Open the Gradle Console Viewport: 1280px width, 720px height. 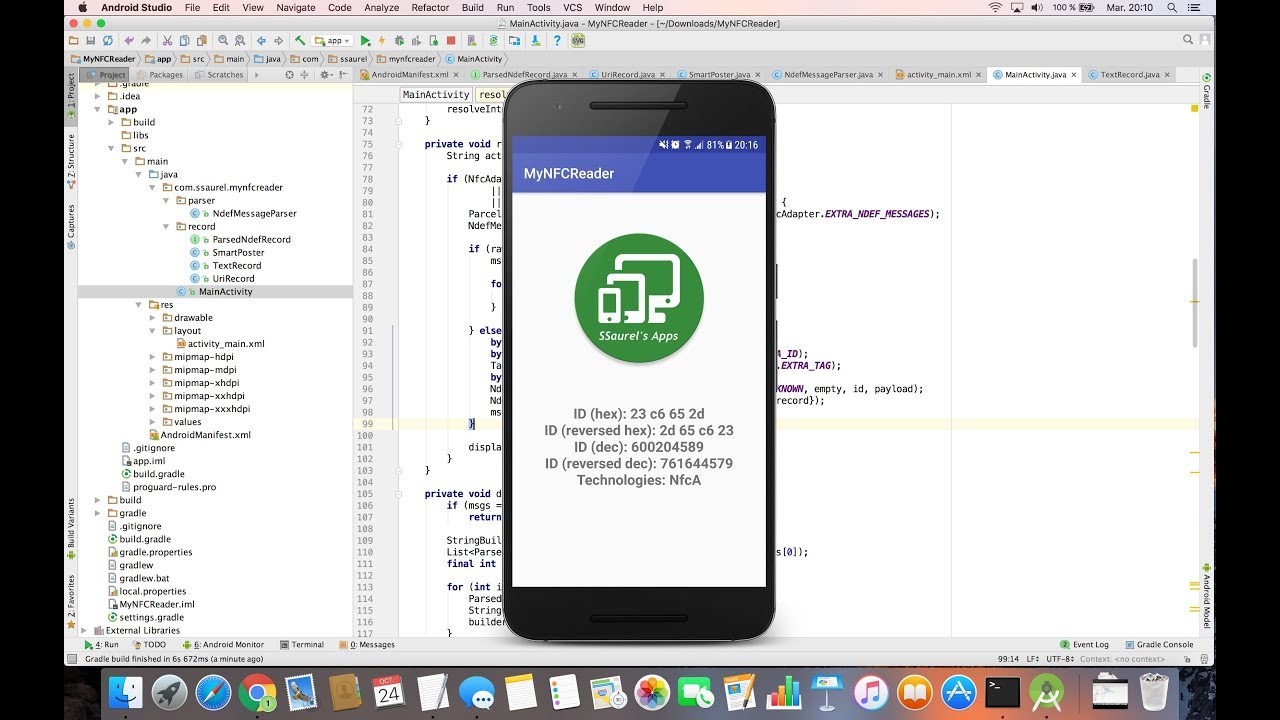(1159, 645)
